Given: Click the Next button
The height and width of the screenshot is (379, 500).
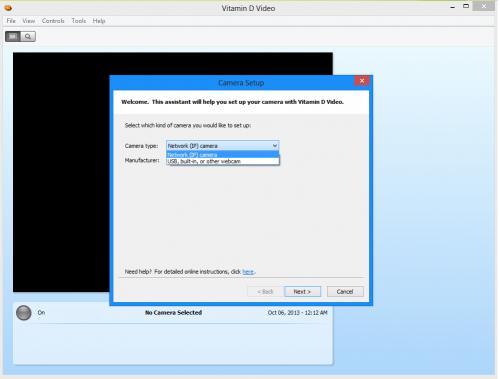Looking at the screenshot, I should coord(302,292).
